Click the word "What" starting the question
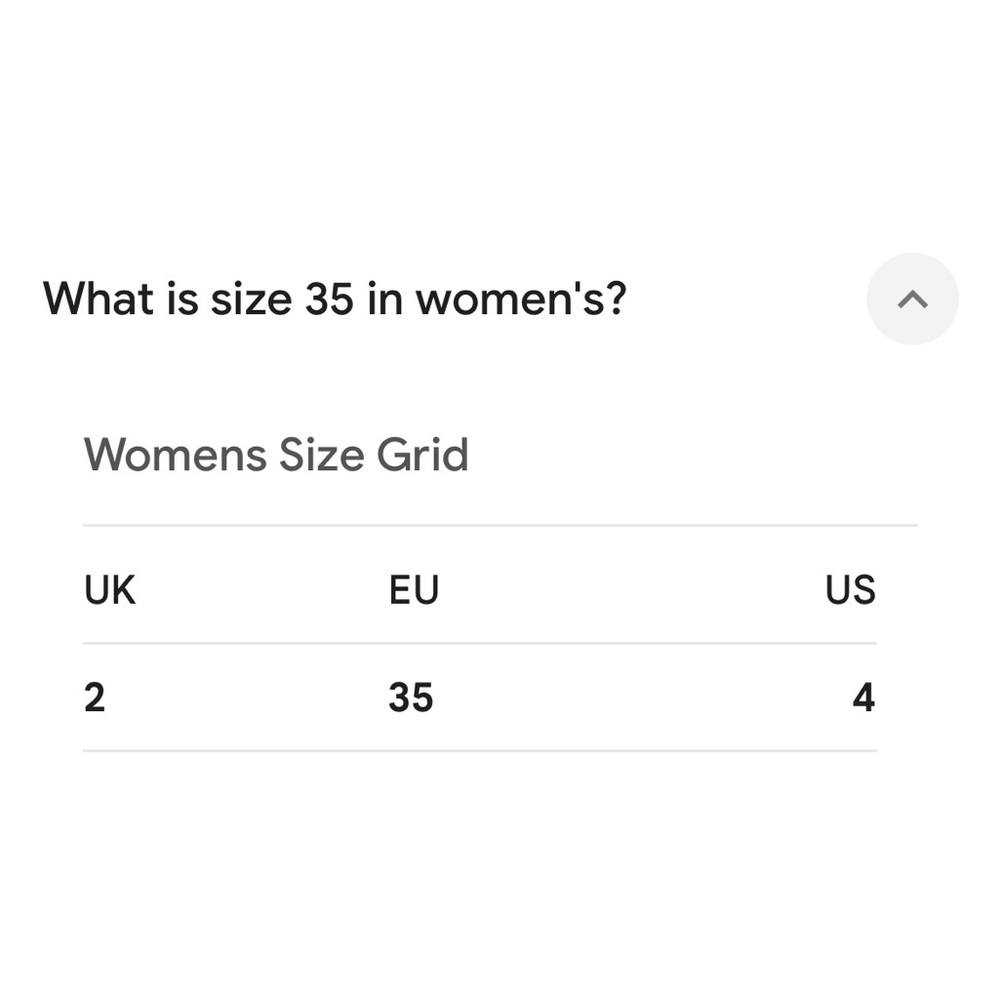 click(98, 298)
